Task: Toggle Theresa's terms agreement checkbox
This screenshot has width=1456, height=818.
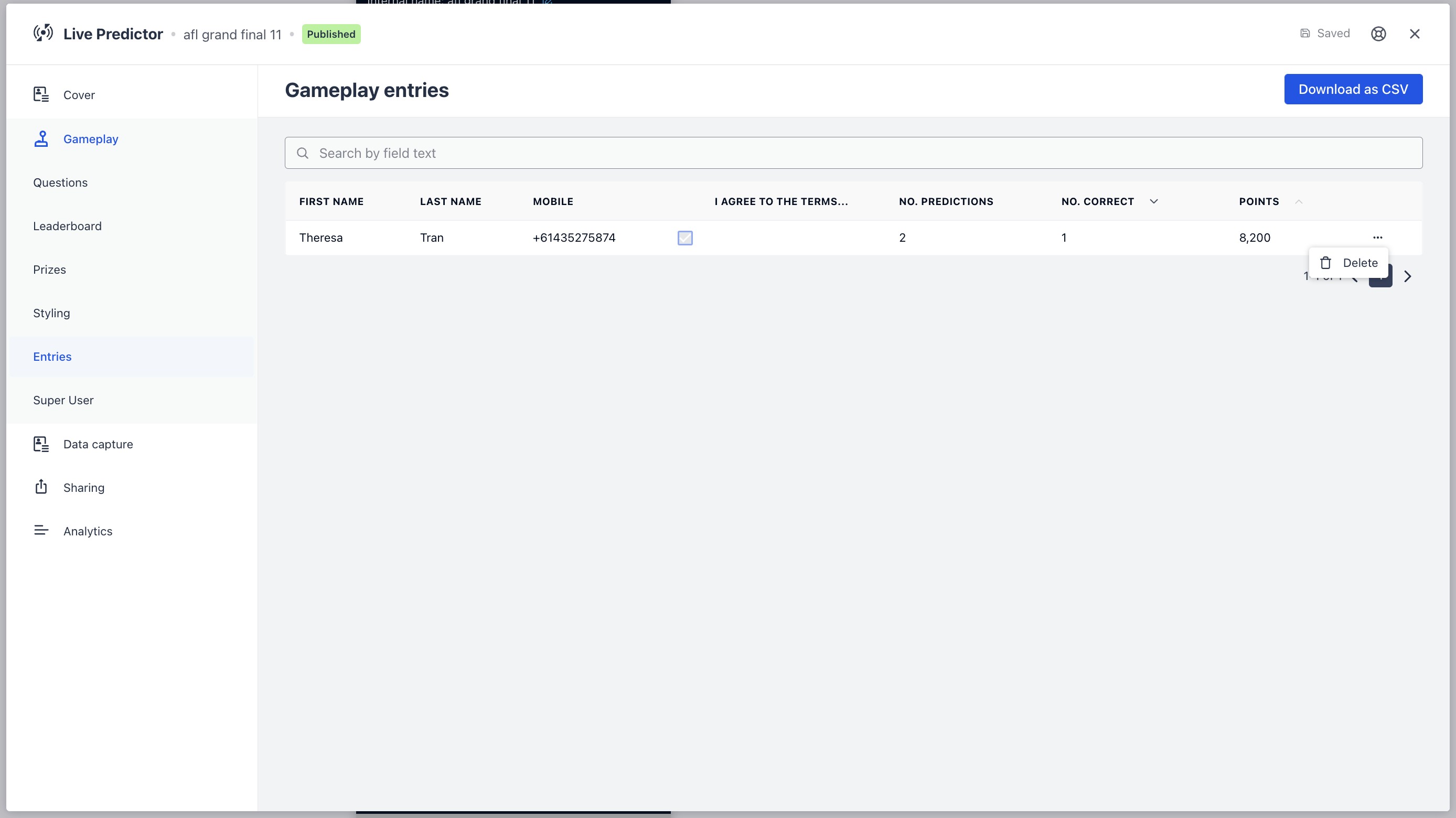Action: pyautogui.click(x=685, y=238)
